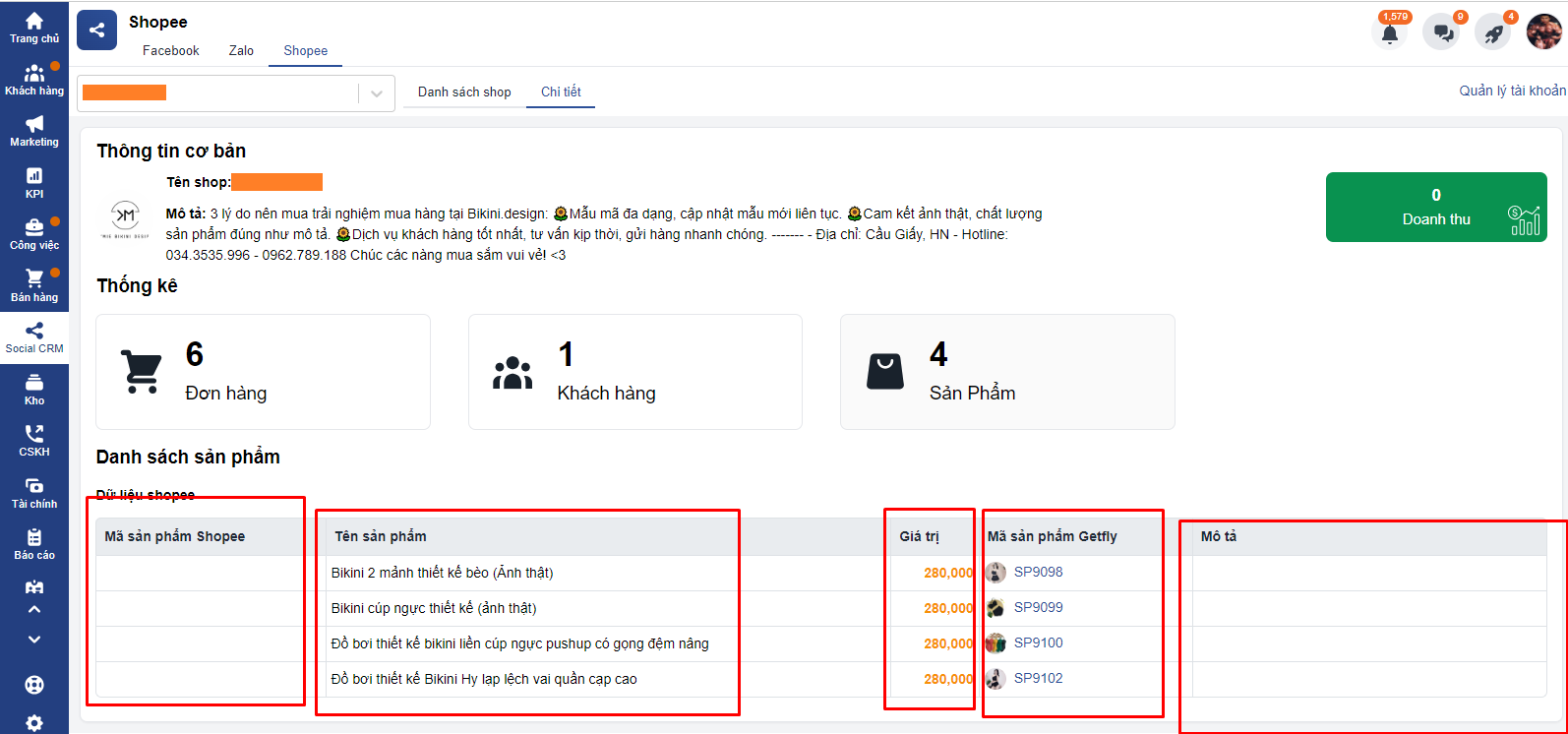Open Bán hàng sales cart icon
The image size is (1568, 734).
[x=34, y=285]
